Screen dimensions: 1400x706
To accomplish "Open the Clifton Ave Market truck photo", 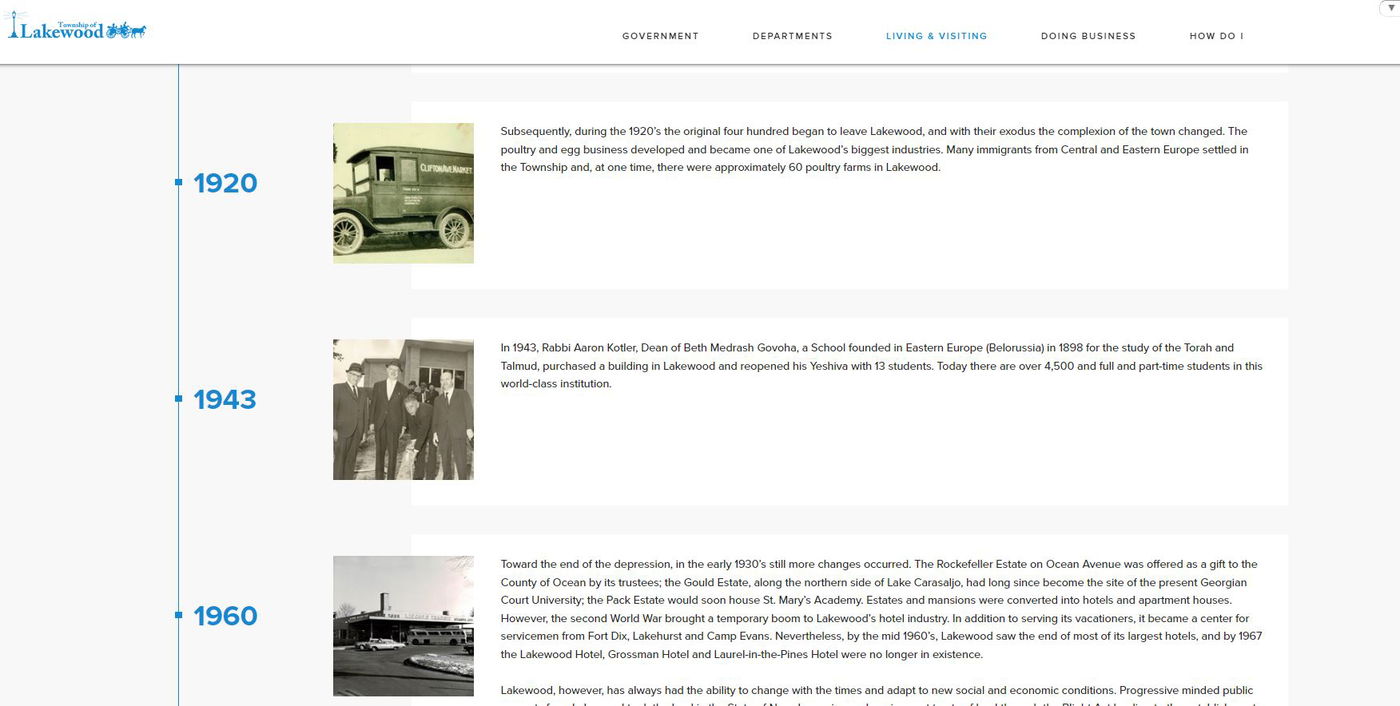I will [403, 193].
